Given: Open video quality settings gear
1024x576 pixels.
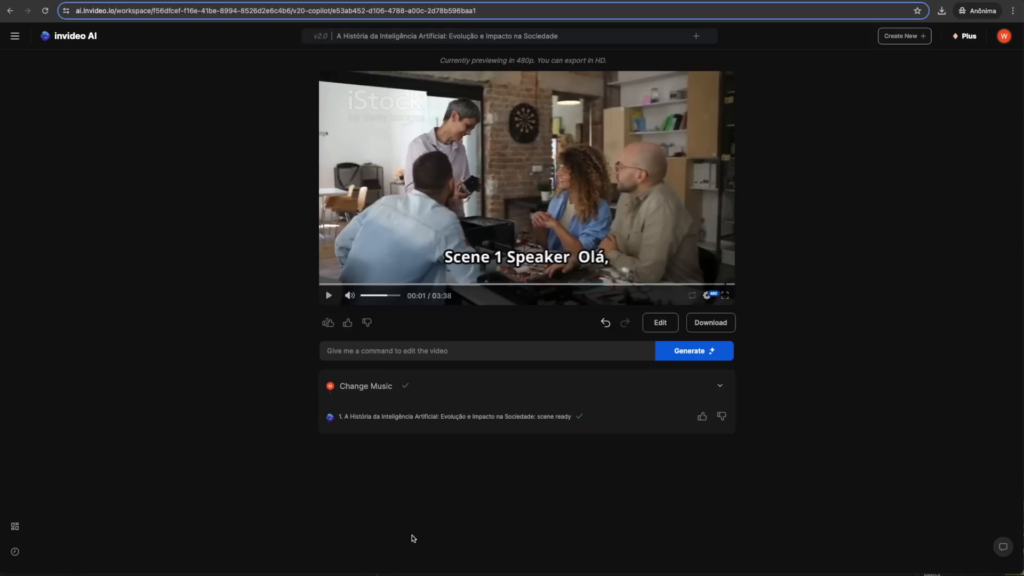Looking at the screenshot, I should click(708, 295).
